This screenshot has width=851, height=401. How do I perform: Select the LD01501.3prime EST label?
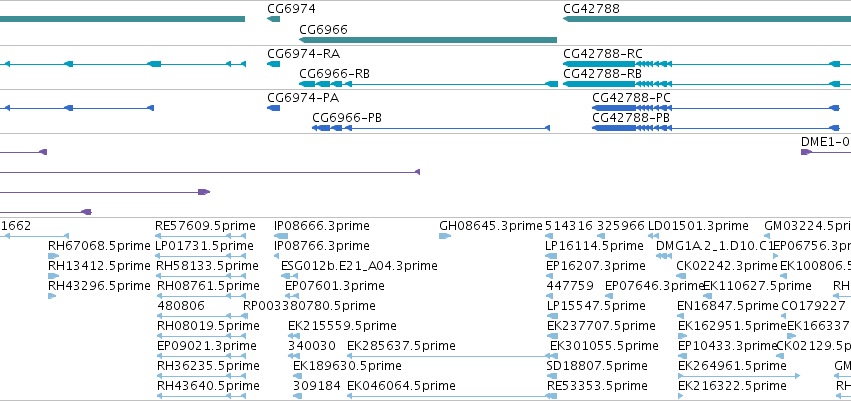[x=698, y=226]
